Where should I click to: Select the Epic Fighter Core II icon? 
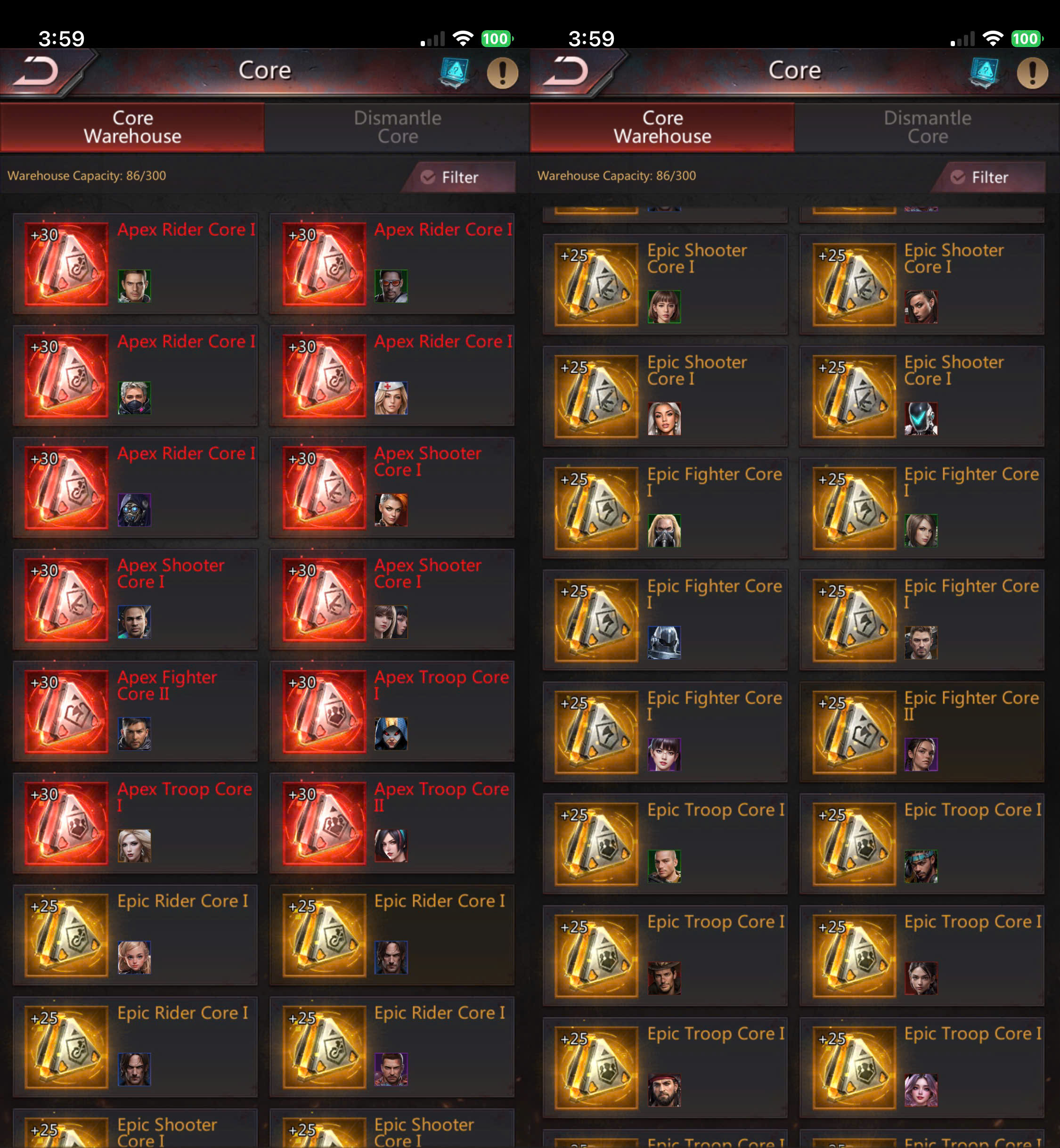point(854,731)
